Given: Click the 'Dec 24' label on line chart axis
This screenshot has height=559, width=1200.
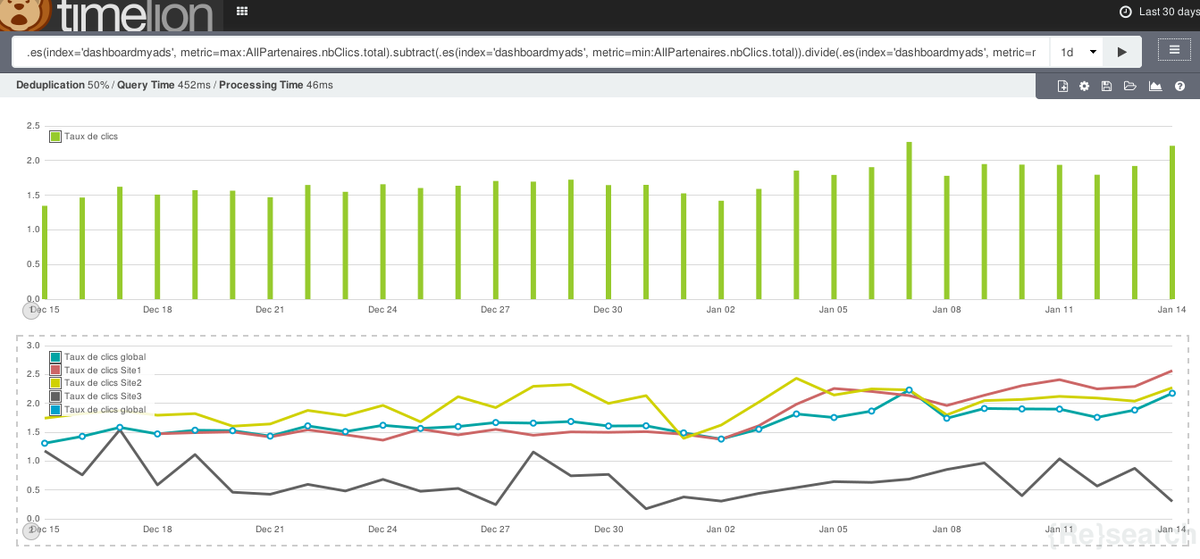Looking at the screenshot, I should 383,530.
